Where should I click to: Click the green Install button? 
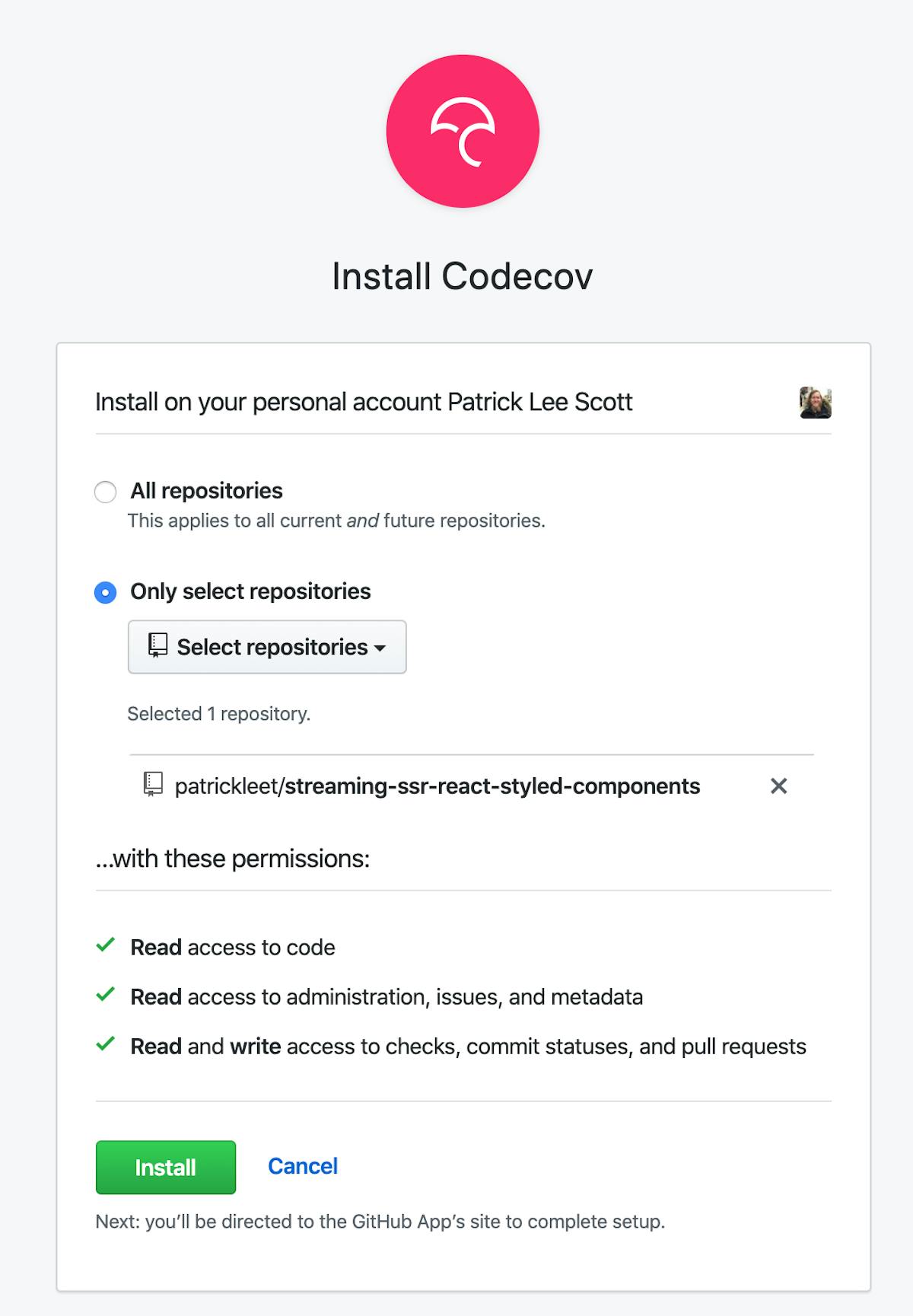pyautogui.click(x=165, y=1167)
